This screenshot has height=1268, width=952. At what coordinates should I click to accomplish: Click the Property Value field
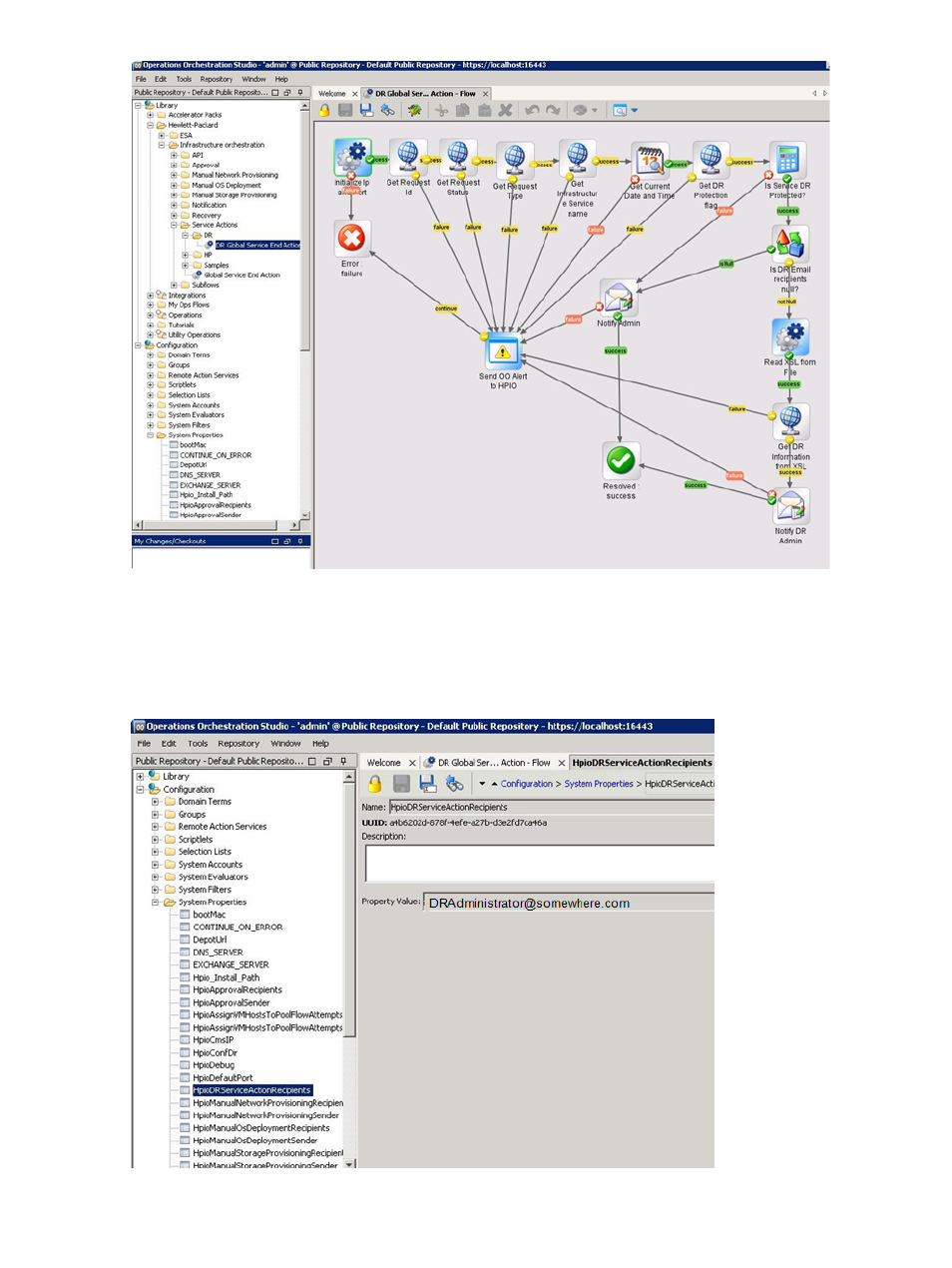(x=569, y=904)
